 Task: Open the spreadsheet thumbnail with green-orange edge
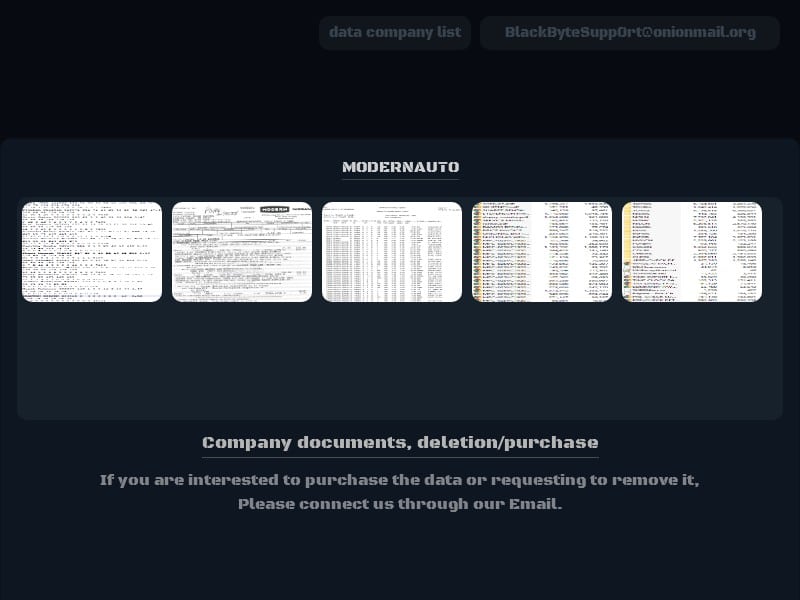coord(542,252)
